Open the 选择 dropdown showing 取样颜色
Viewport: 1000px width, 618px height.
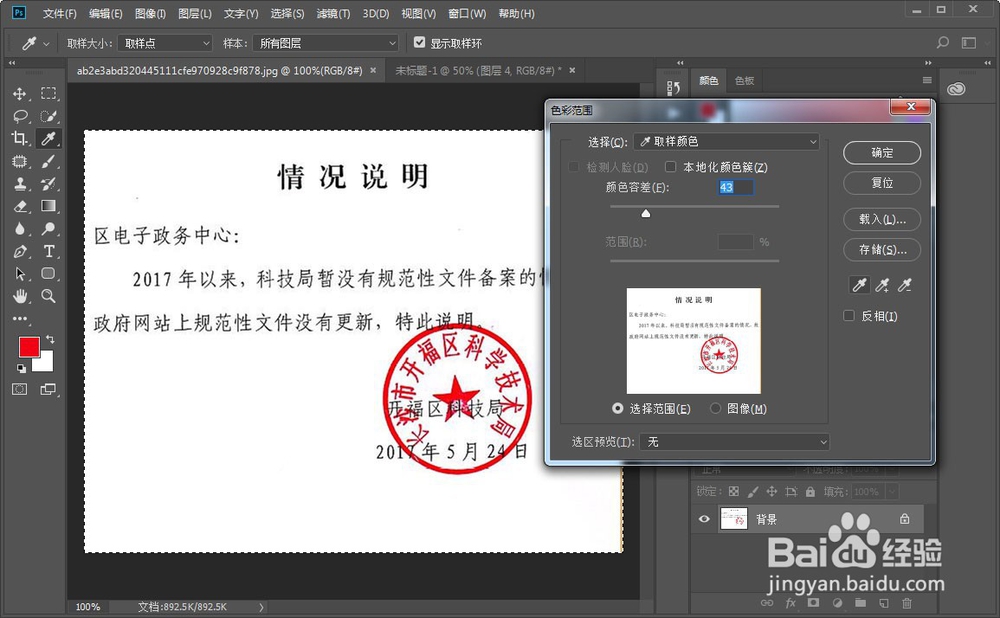coord(725,141)
